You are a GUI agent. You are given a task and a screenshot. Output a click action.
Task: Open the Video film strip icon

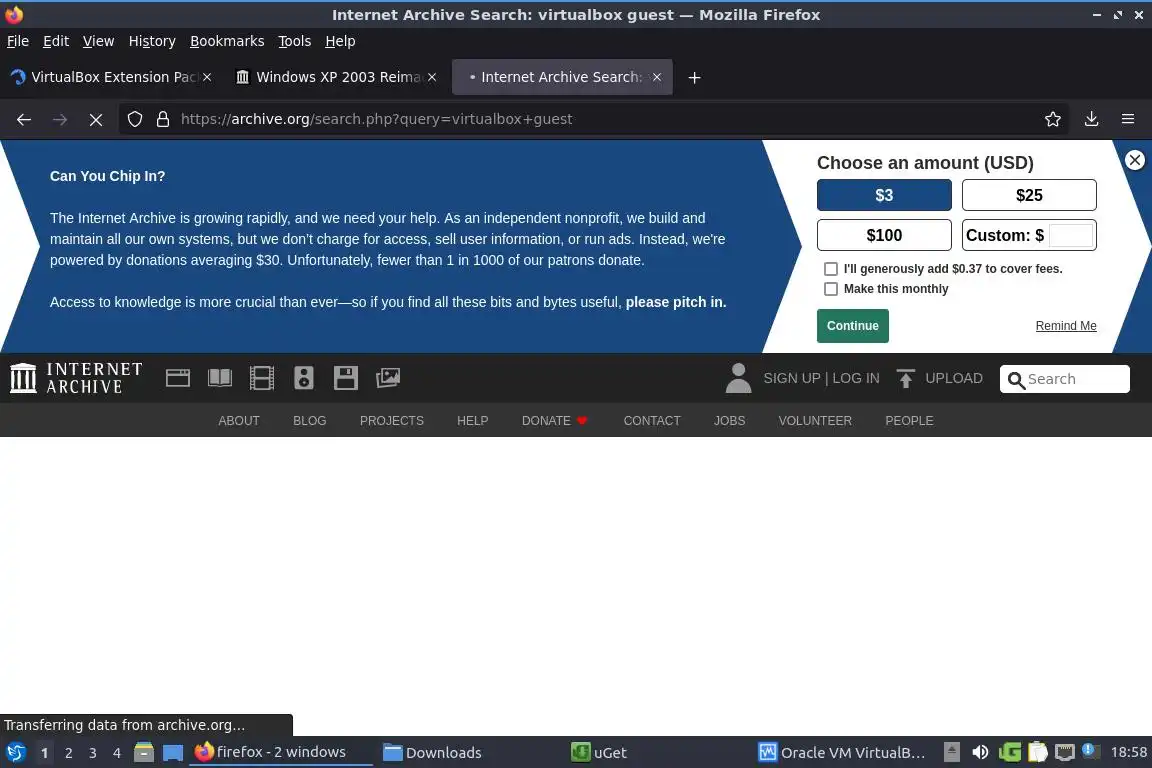[262, 378]
